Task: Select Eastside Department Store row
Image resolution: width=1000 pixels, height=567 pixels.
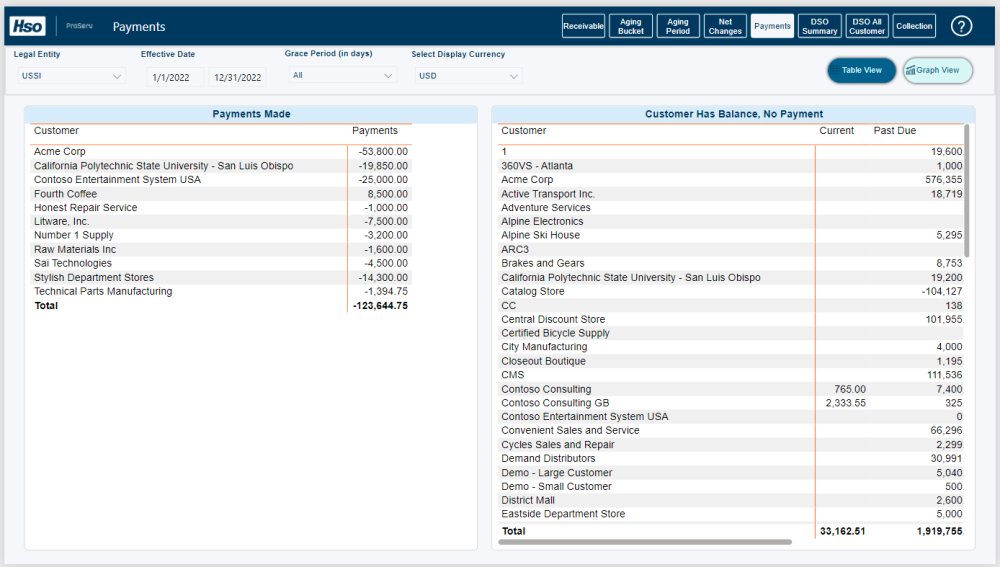Action: 730,514
